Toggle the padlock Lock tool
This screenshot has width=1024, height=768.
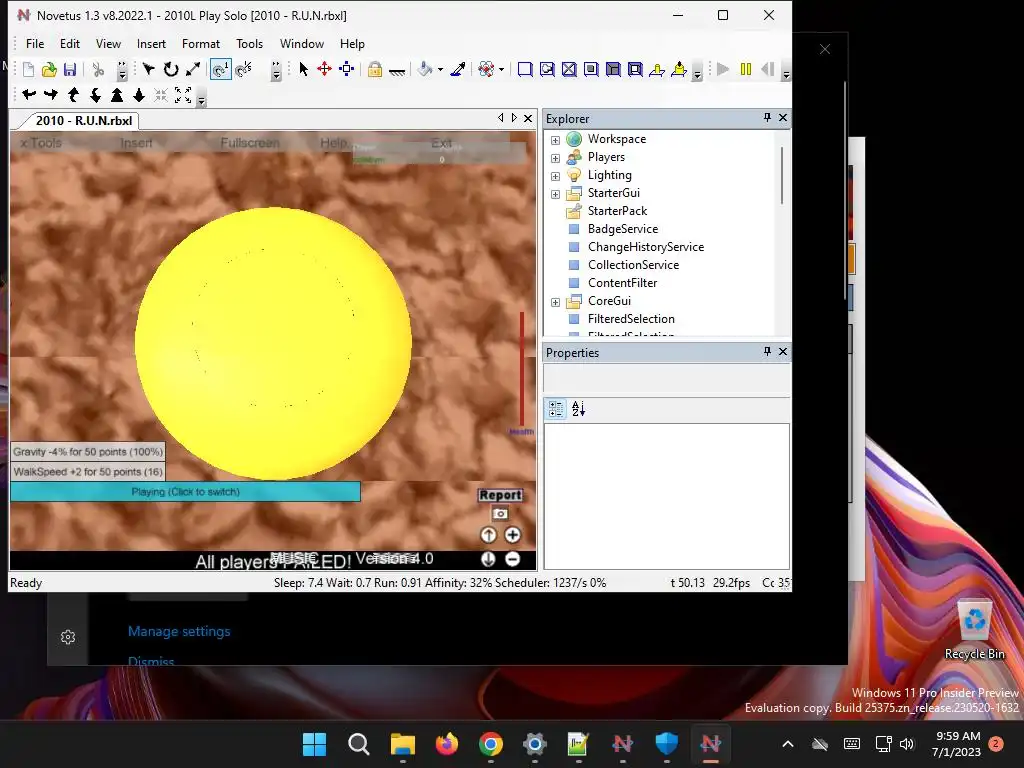point(375,69)
